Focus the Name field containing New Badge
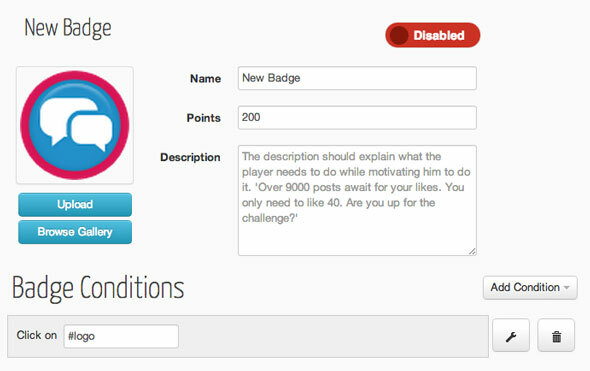This screenshot has width=590, height=371. click(x=357, y=78)
